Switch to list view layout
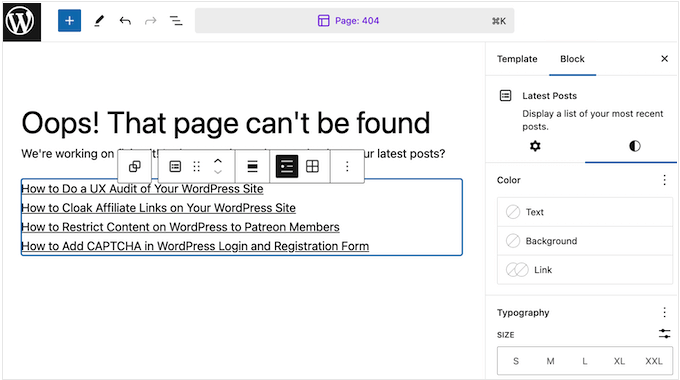This screenshot has height=380, width=680. (x=287, y=166)
